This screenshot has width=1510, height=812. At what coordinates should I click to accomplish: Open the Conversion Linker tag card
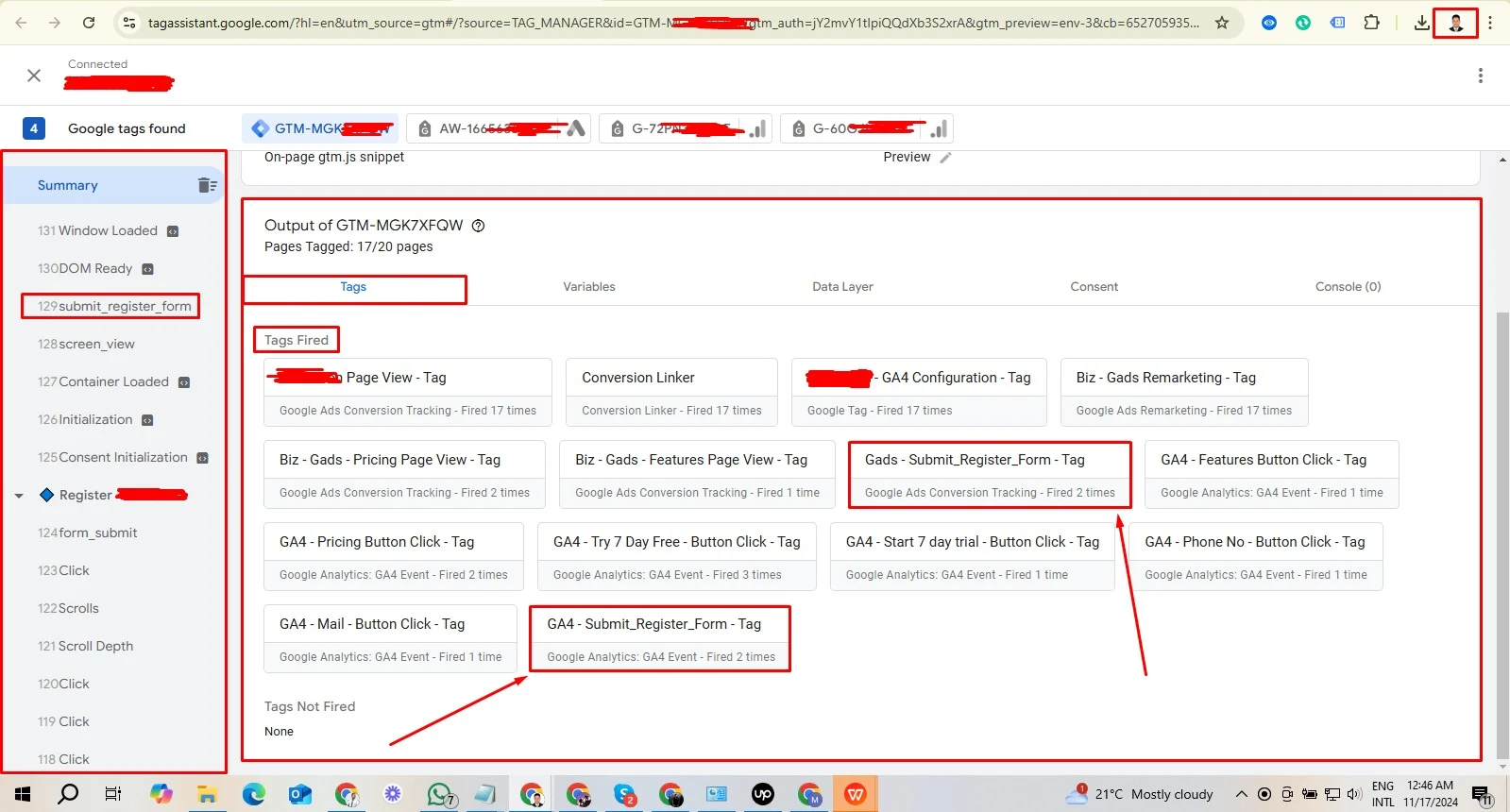671,393
